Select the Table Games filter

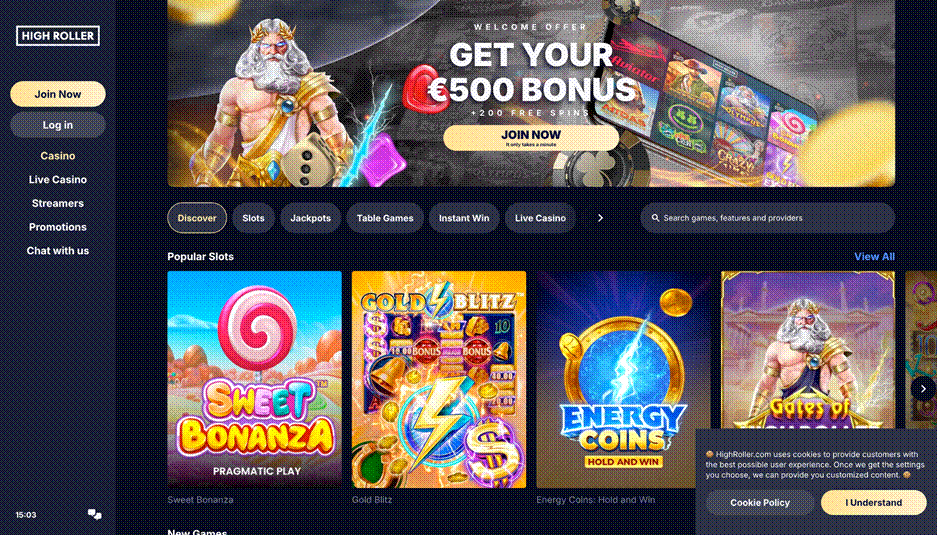[385, 218]
